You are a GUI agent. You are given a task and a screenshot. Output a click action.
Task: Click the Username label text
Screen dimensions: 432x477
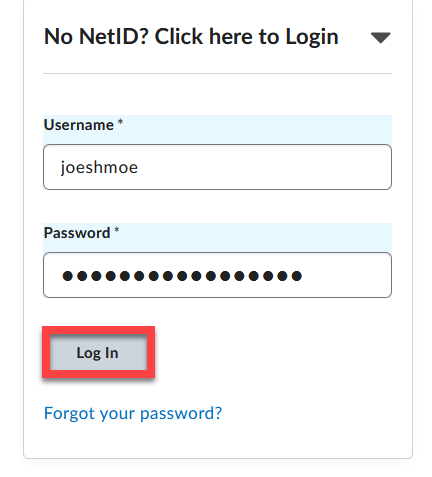point(79,125)
